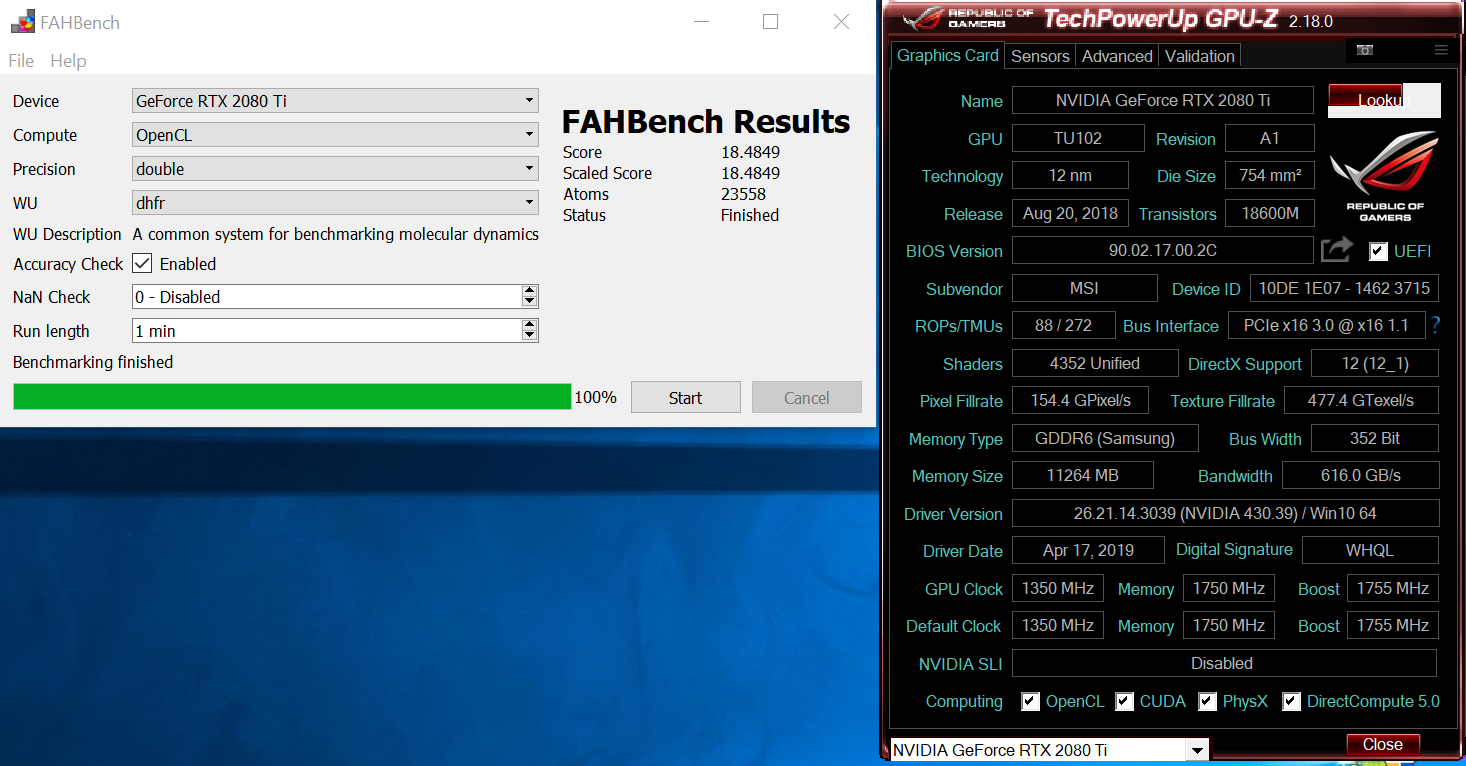The width and height of the screenshot is (1466, 766).
Task: Click the NaN Check input field
Action: pos(327,296)
